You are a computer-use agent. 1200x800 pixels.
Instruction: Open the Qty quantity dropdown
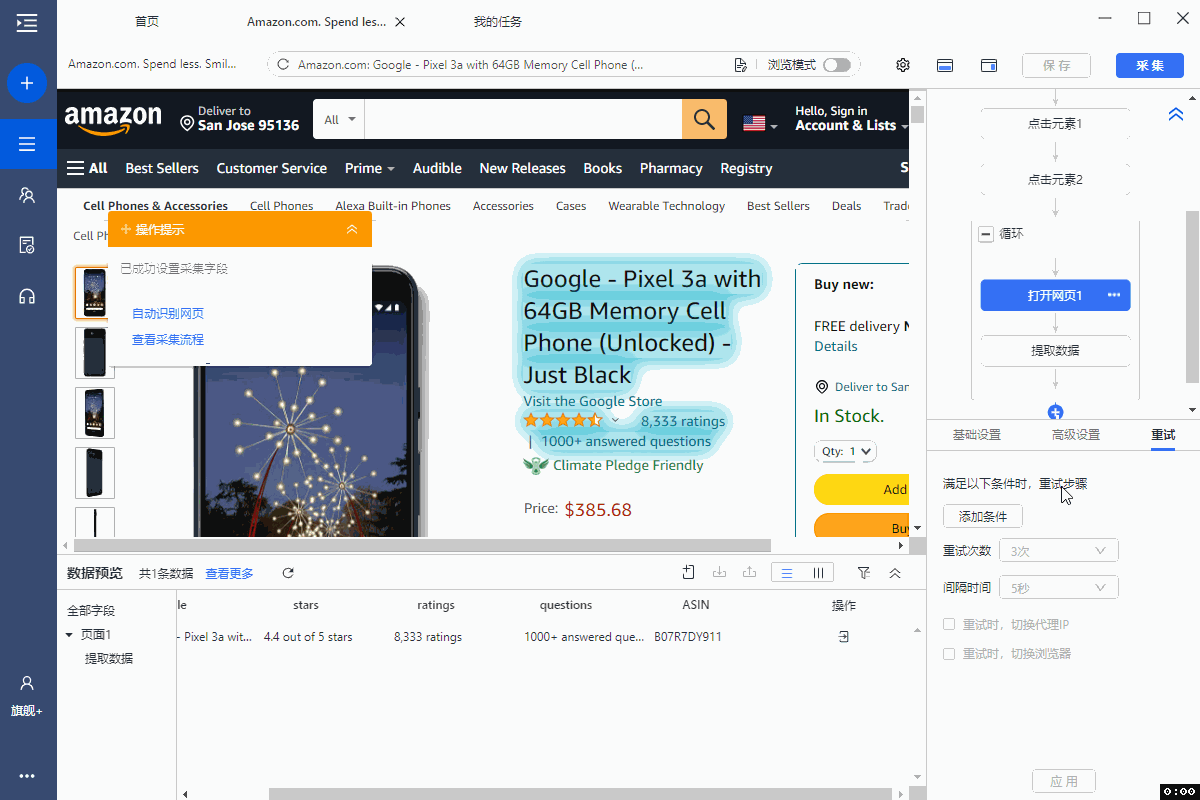click(x=846, y=451)
